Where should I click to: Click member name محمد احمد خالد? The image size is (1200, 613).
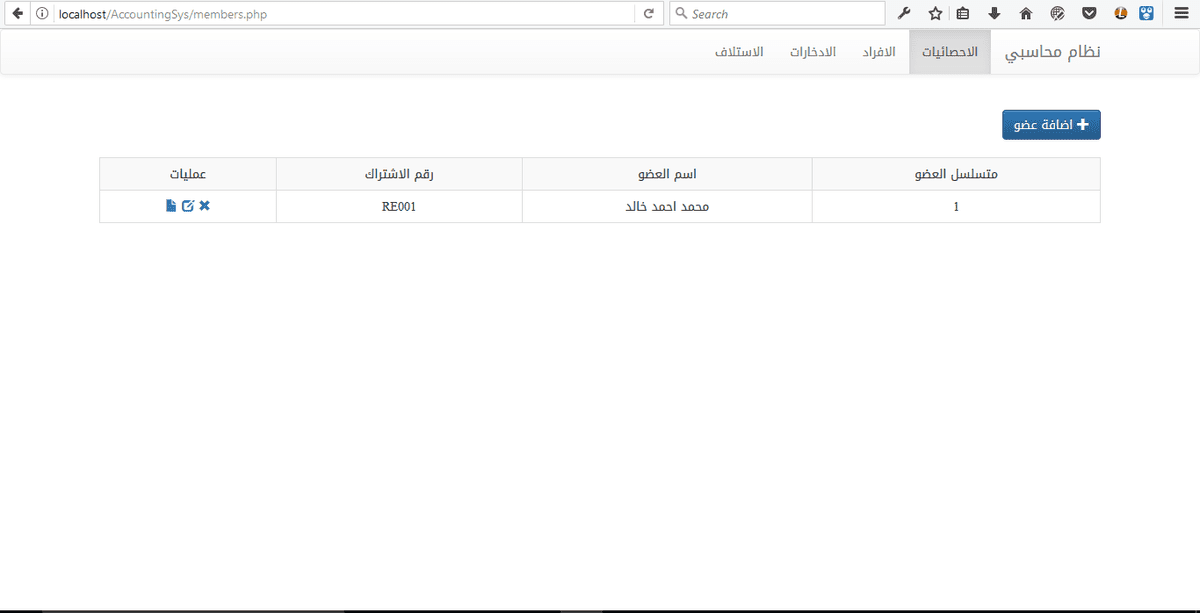667,206
